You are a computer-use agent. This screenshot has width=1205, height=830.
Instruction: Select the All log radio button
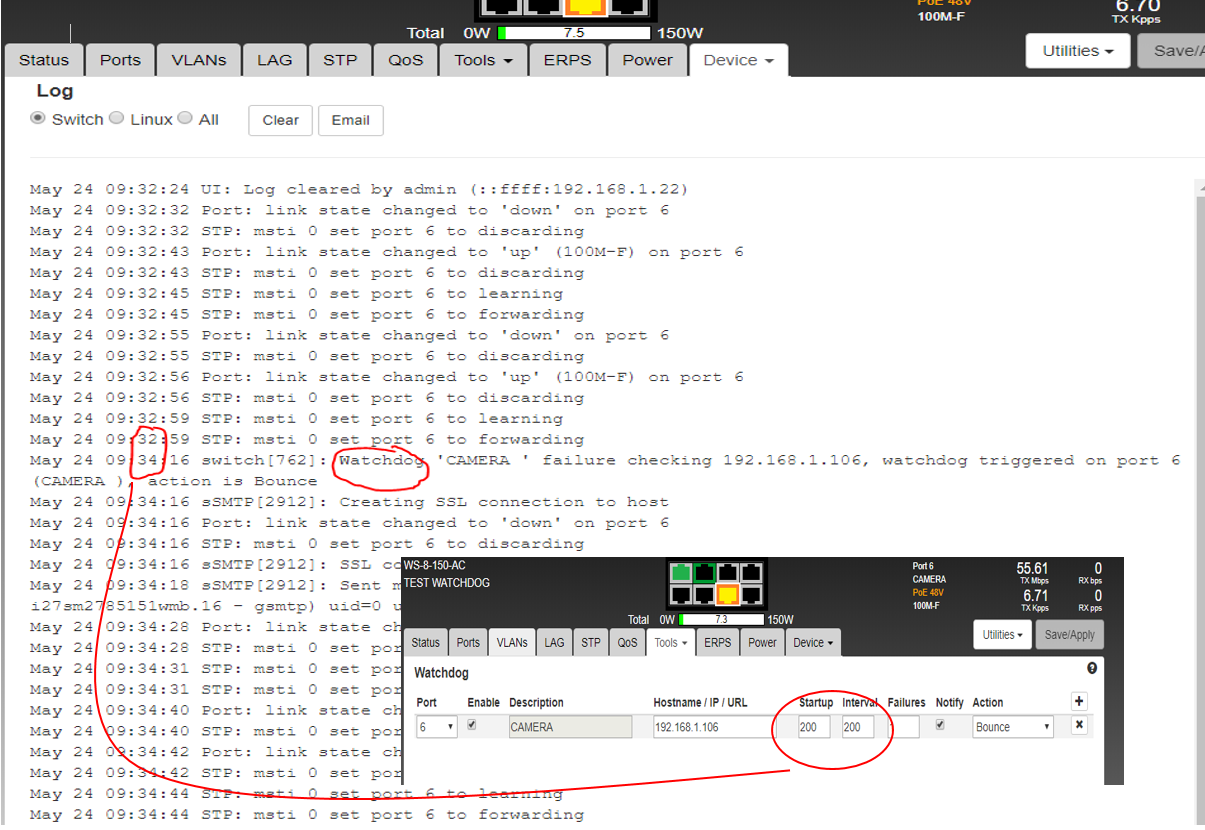tap(185, 118)
